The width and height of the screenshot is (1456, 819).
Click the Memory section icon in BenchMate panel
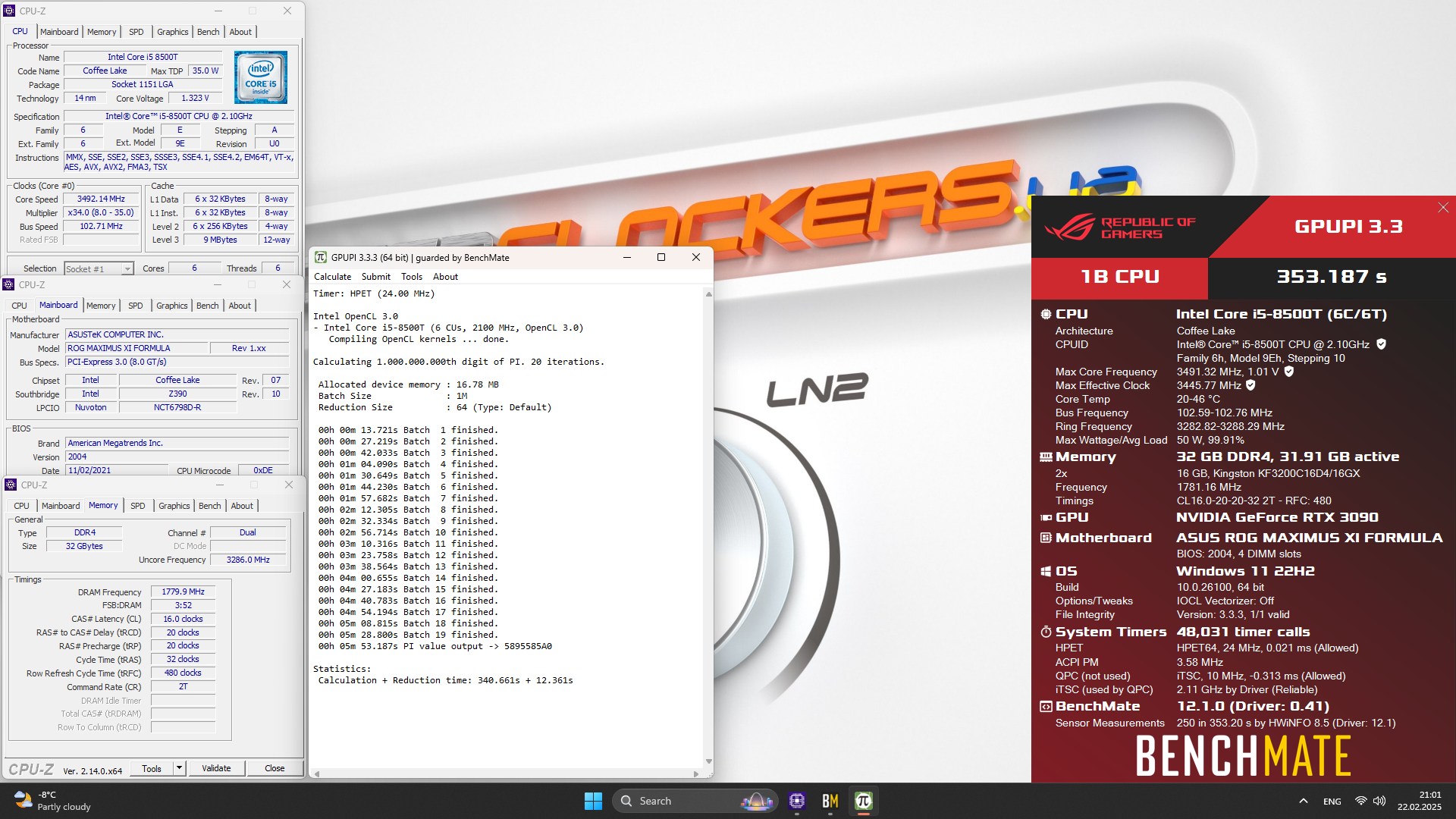(x=1046, y=457)
